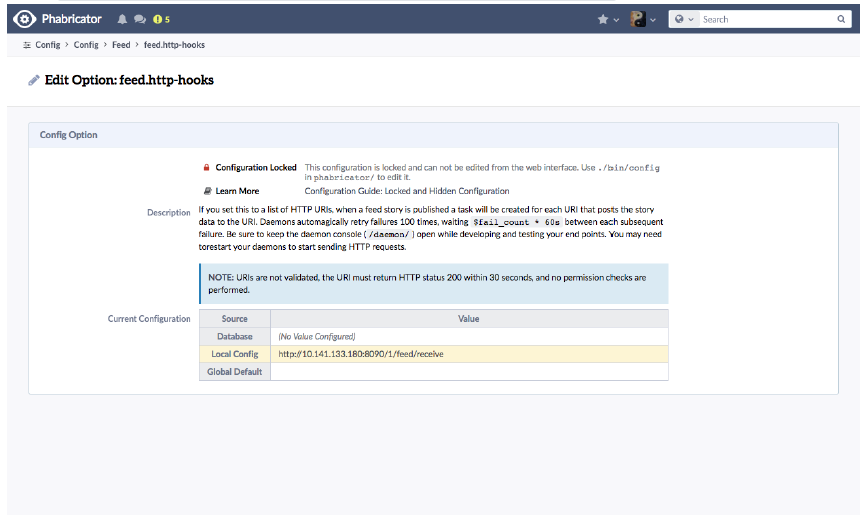
Task: Click the Config Option panel header
Action: tap(433, 135)
